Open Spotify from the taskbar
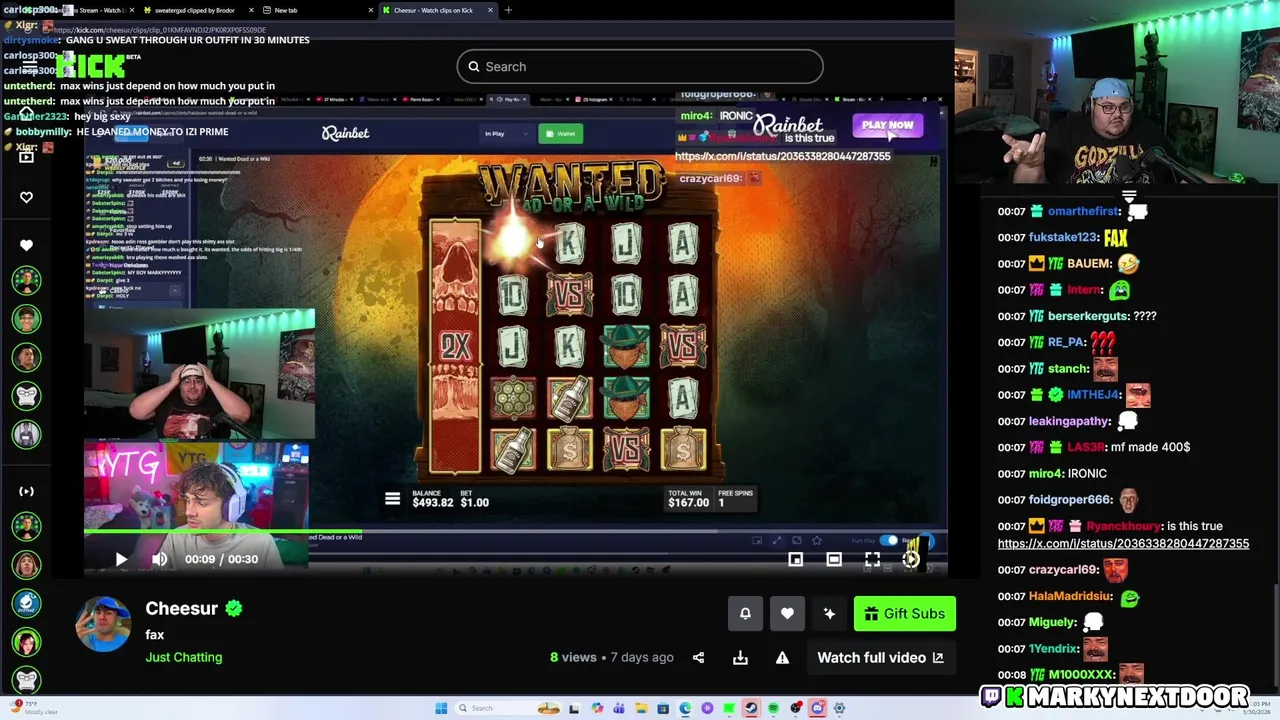 coord(773,708)
